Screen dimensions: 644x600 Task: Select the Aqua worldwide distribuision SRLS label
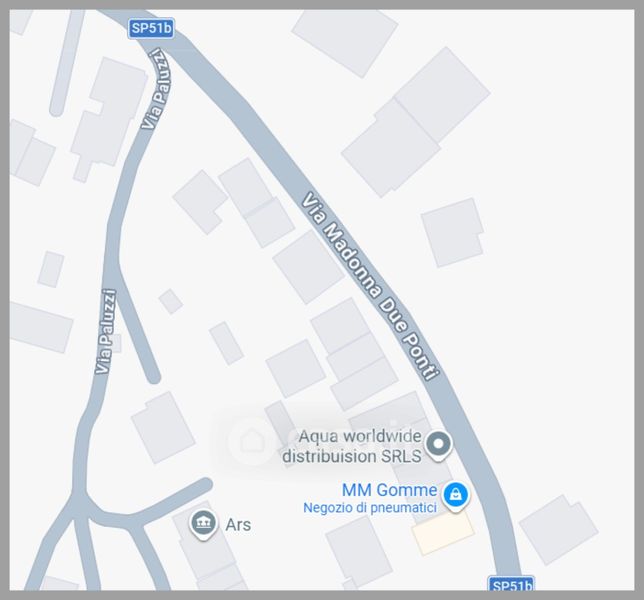tap(352, 446)
